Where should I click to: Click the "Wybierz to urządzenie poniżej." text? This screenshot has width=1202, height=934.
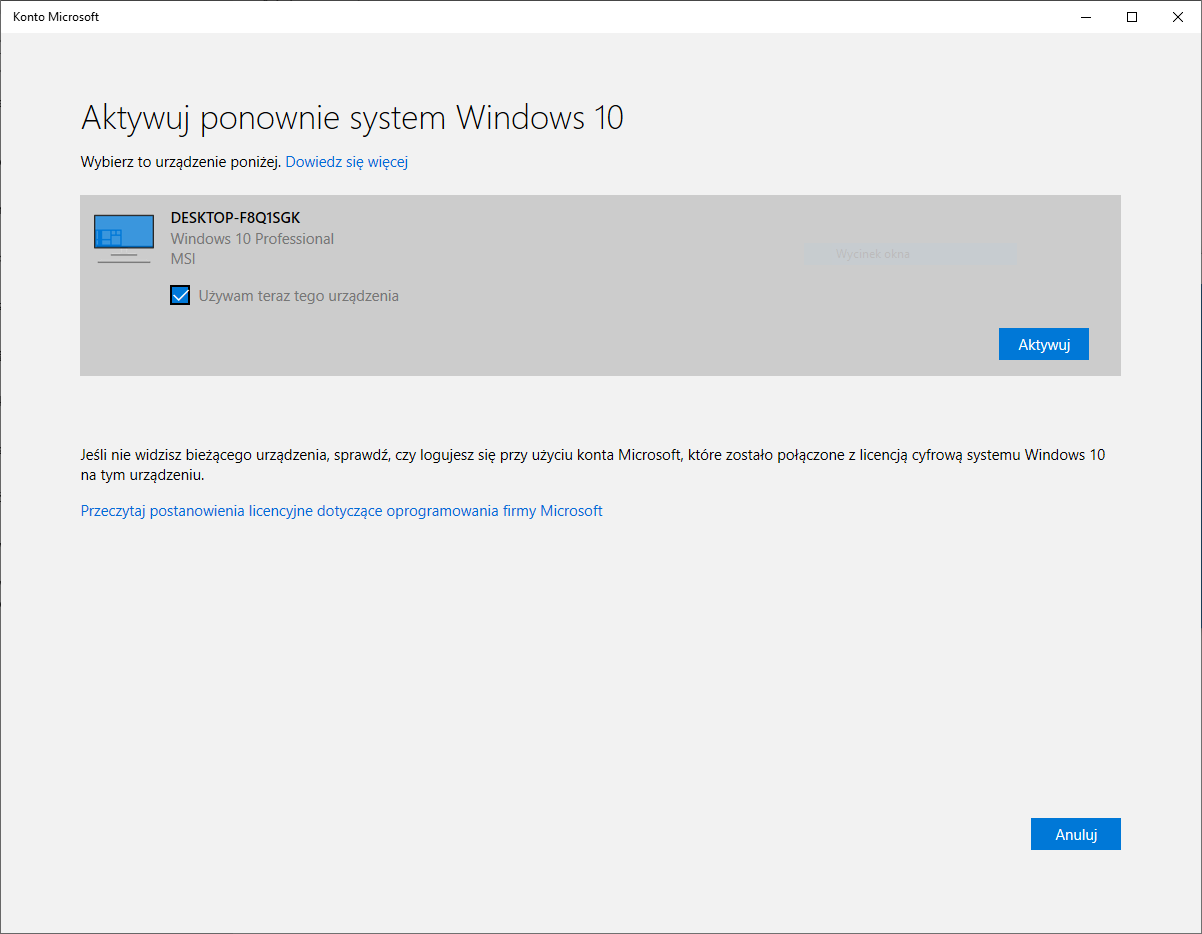pos(181,161)
